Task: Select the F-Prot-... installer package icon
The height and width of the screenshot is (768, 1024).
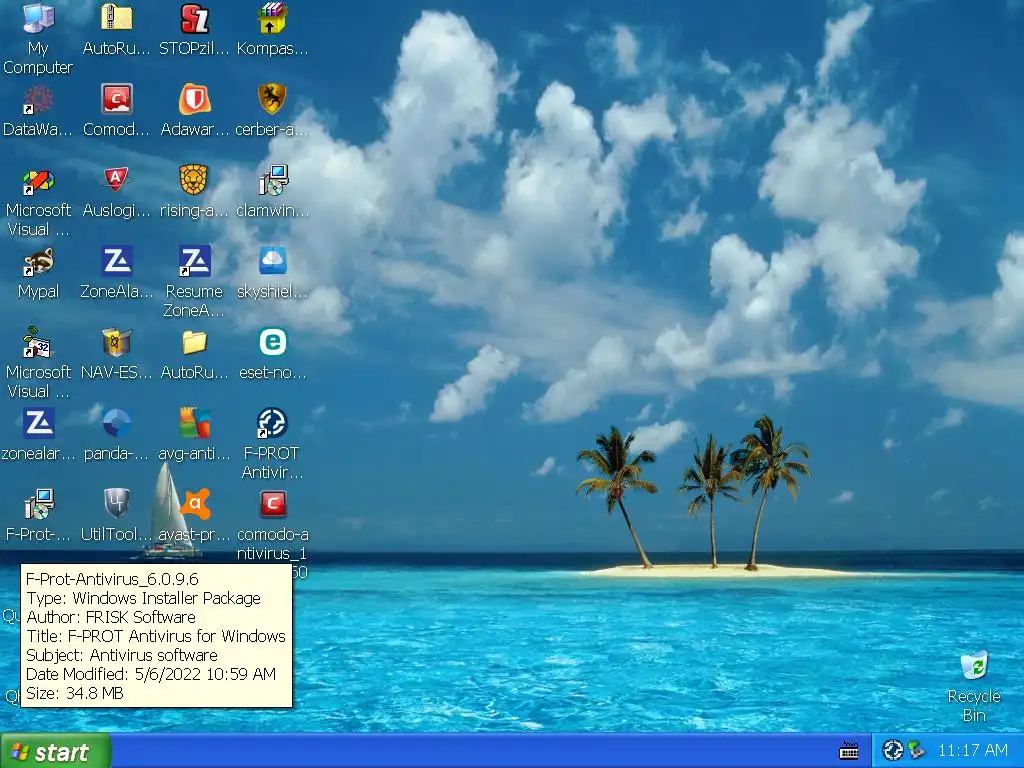Action: coord(38,504)
